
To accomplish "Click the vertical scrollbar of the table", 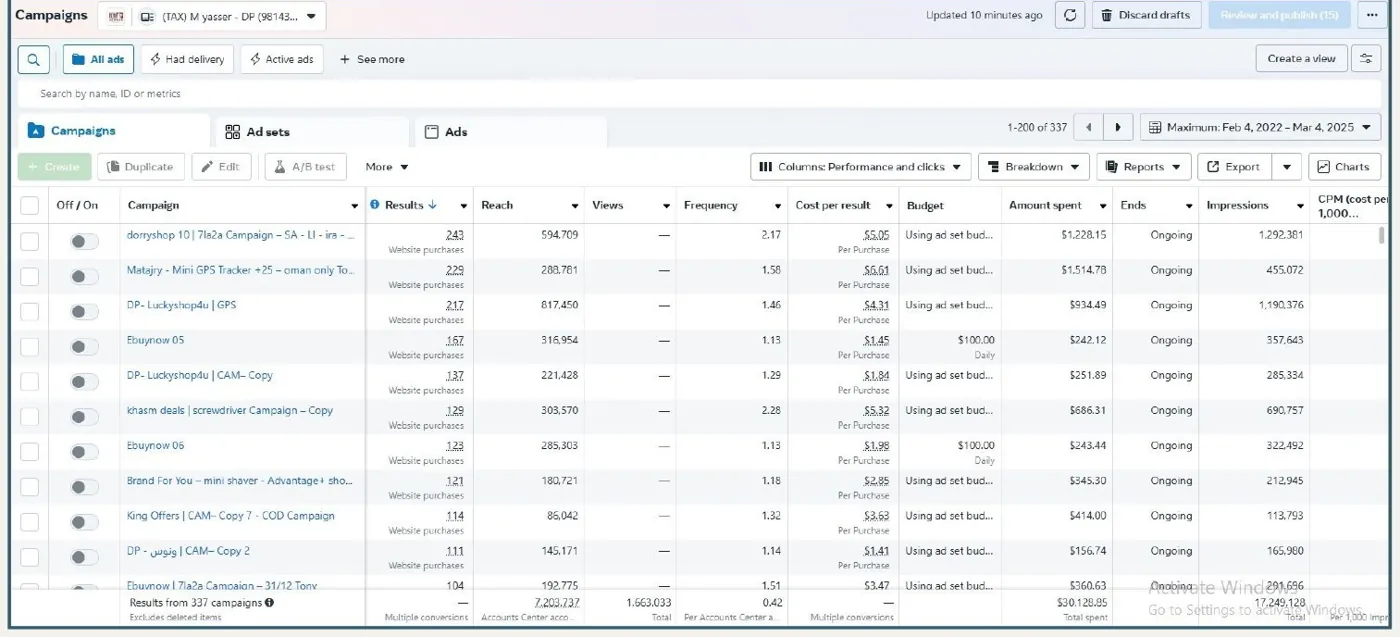I will [x=1382, y=236].
